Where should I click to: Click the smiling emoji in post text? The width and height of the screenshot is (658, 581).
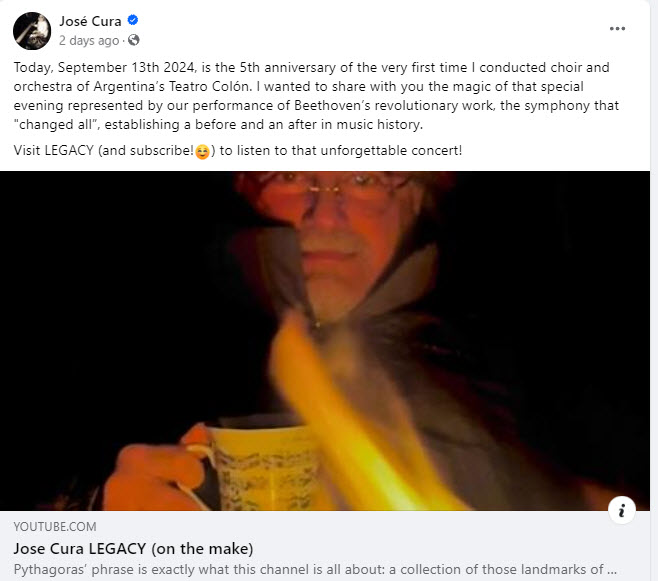202,151
